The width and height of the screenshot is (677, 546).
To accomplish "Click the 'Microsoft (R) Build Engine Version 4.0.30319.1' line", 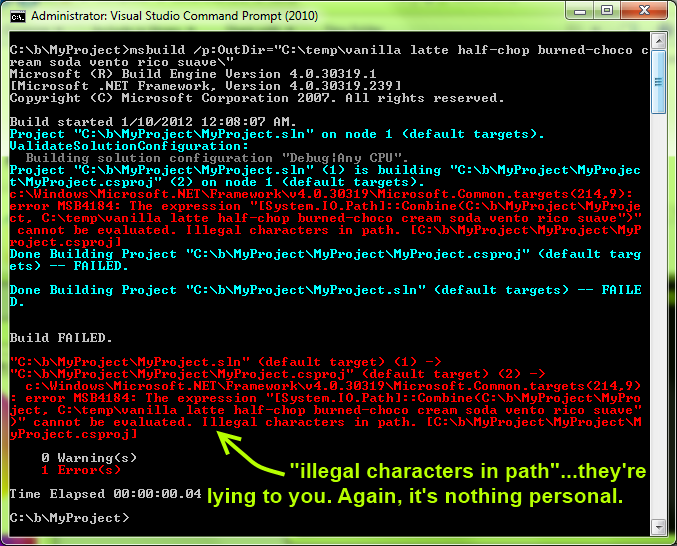I will click(x=193, y=74).
